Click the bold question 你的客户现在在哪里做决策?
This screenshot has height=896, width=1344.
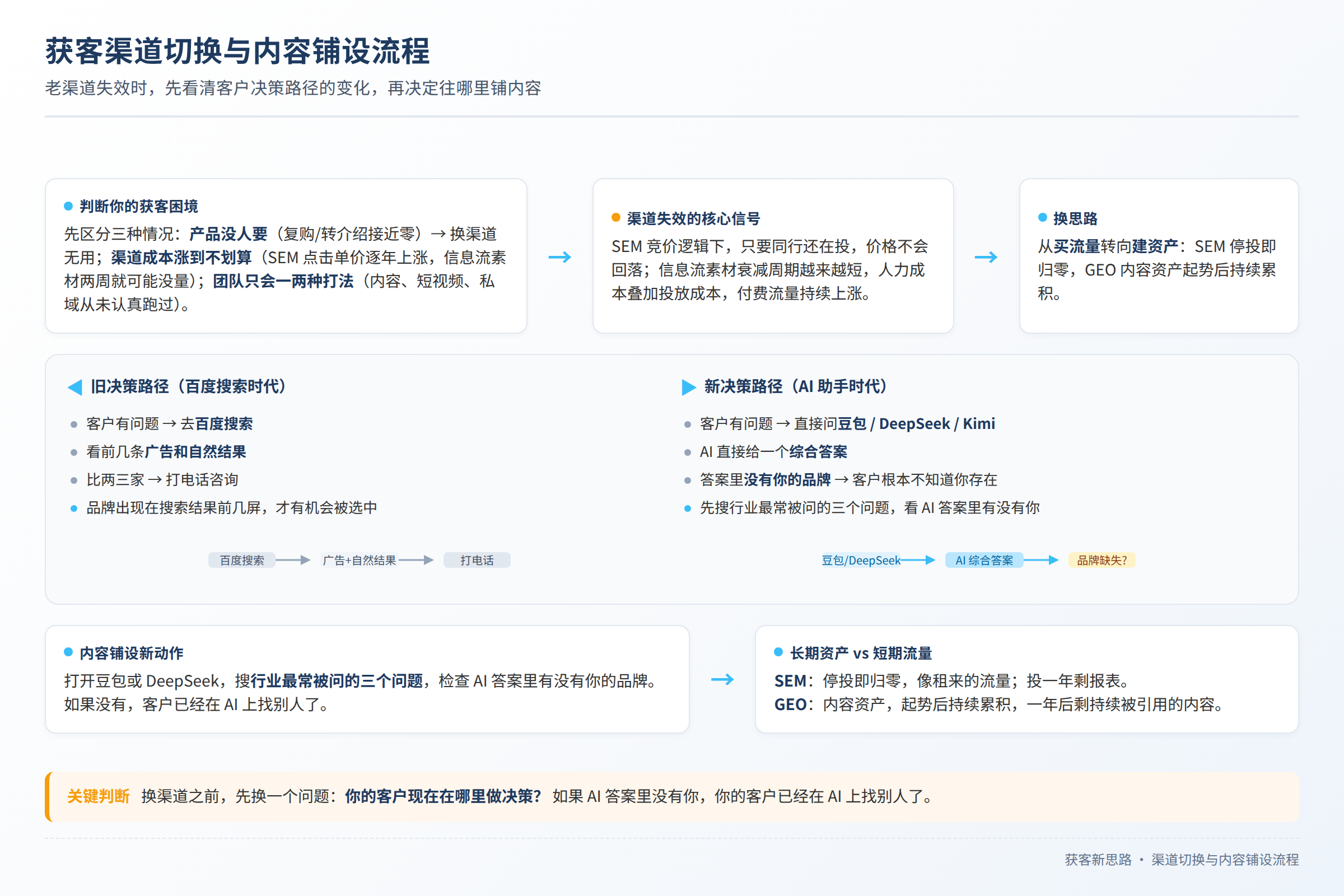pos(443,796)
